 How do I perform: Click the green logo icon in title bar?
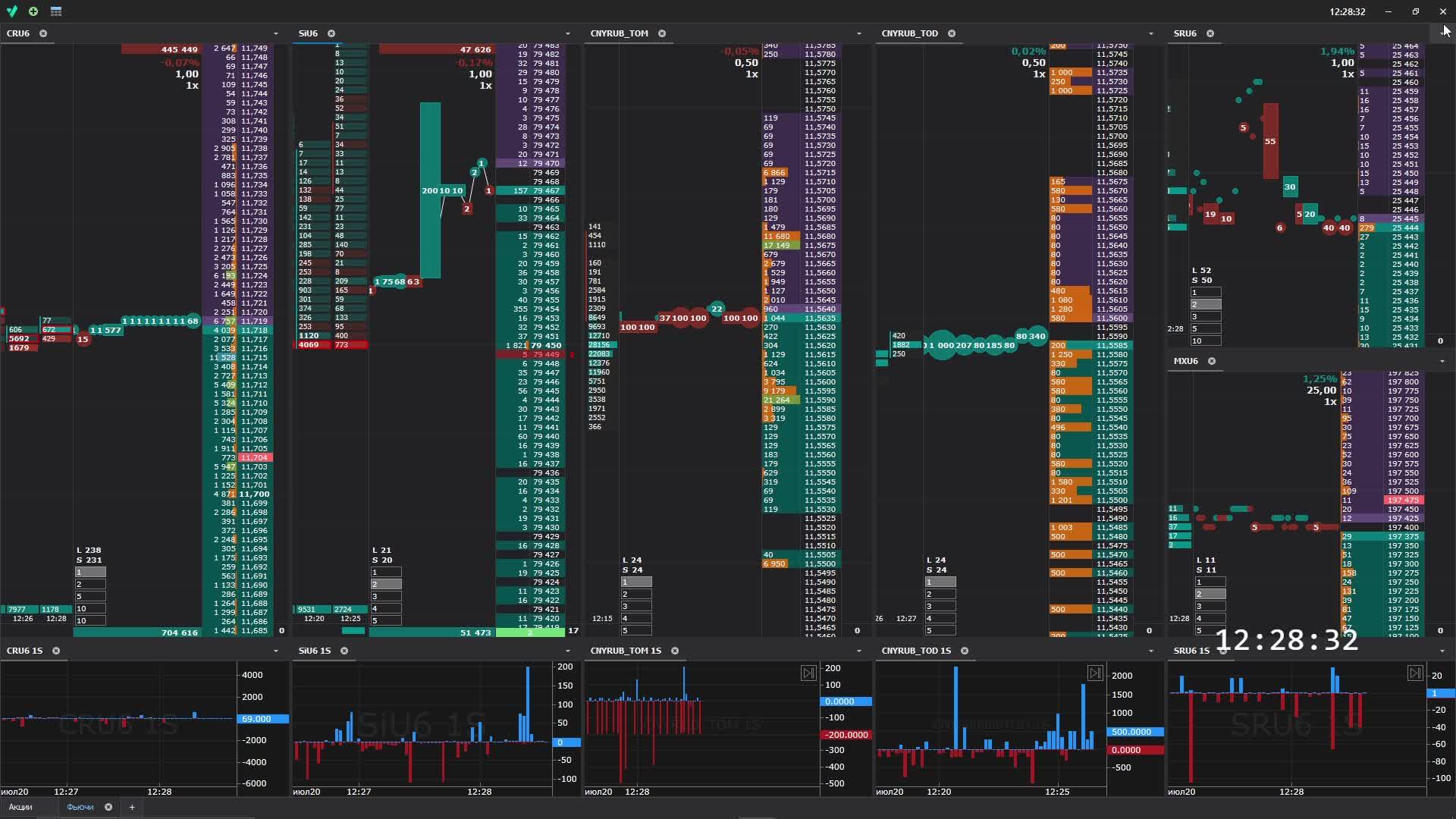click(12, 11)
